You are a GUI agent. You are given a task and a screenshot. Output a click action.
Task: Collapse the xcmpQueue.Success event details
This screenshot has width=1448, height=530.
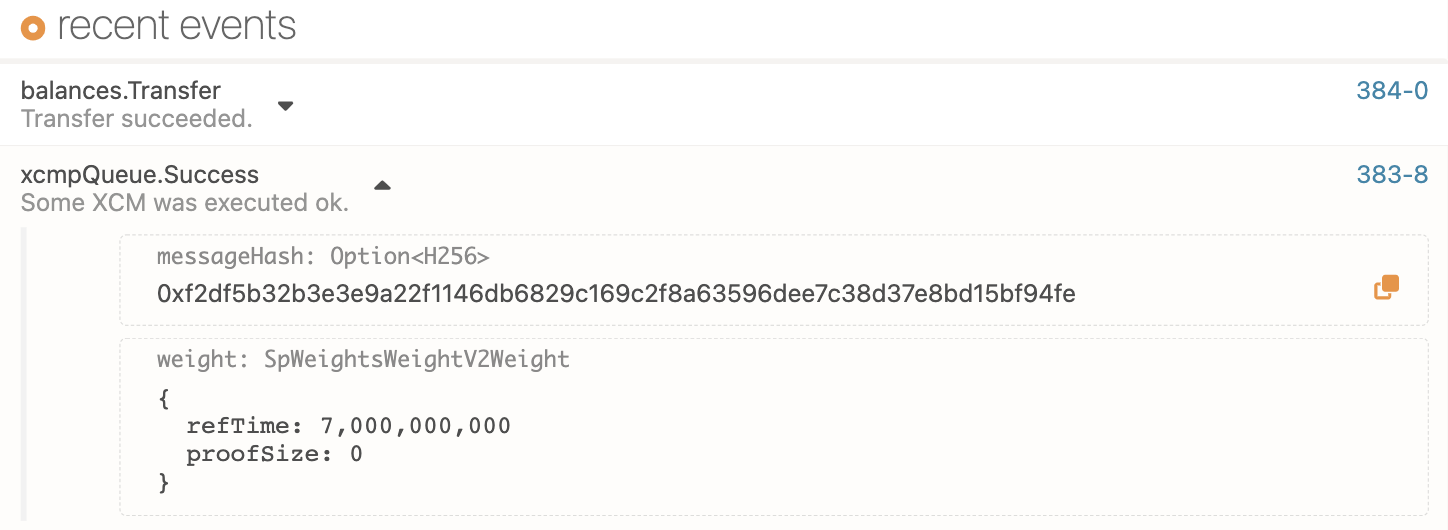click(382, 185)
